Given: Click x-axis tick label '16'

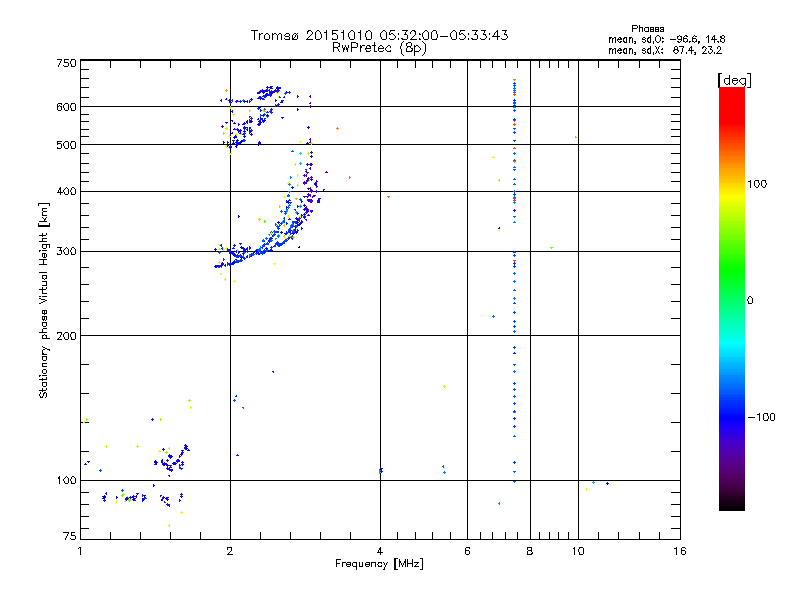Looking at the screenshot, I should coord(680,551).
